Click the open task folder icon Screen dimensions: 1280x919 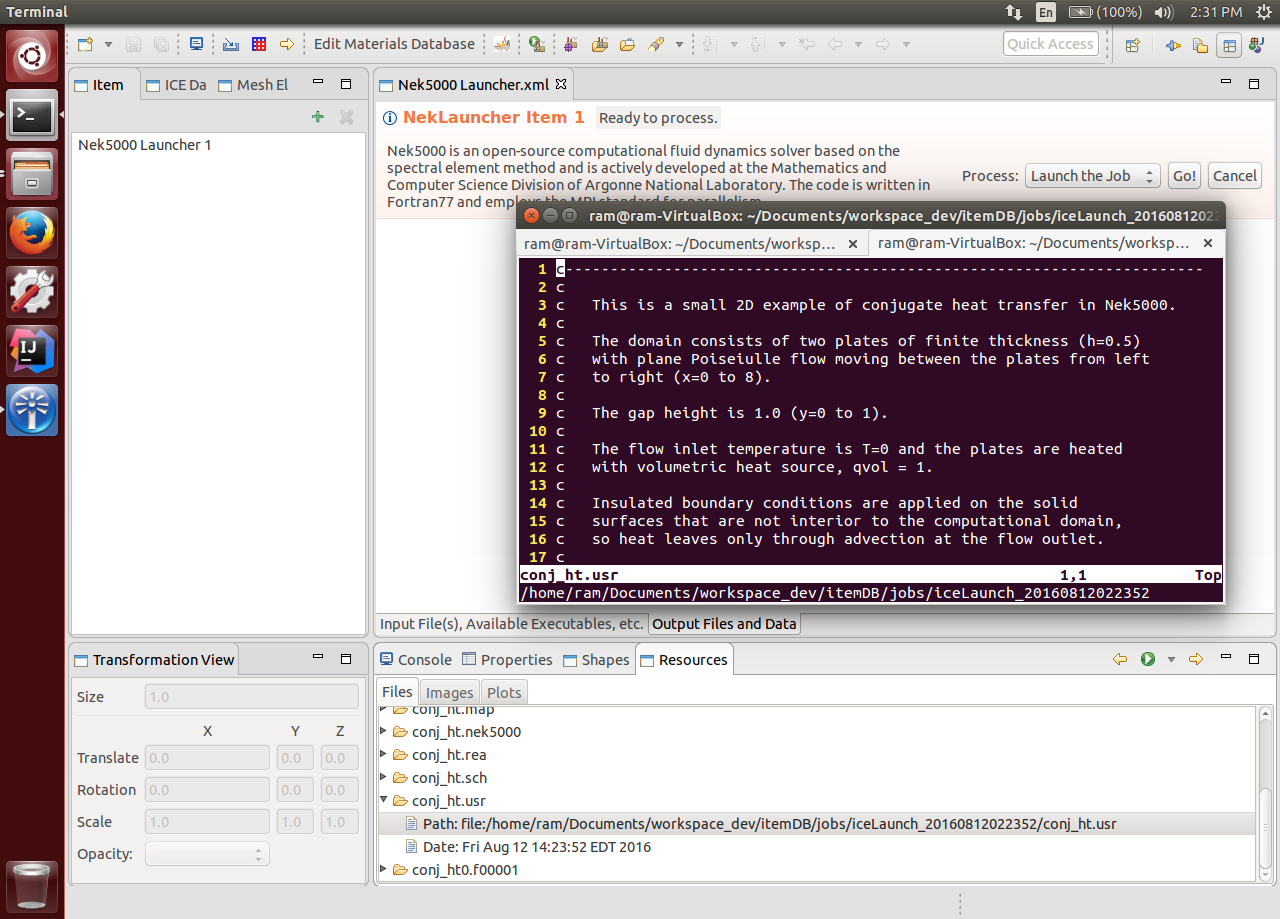628,44
